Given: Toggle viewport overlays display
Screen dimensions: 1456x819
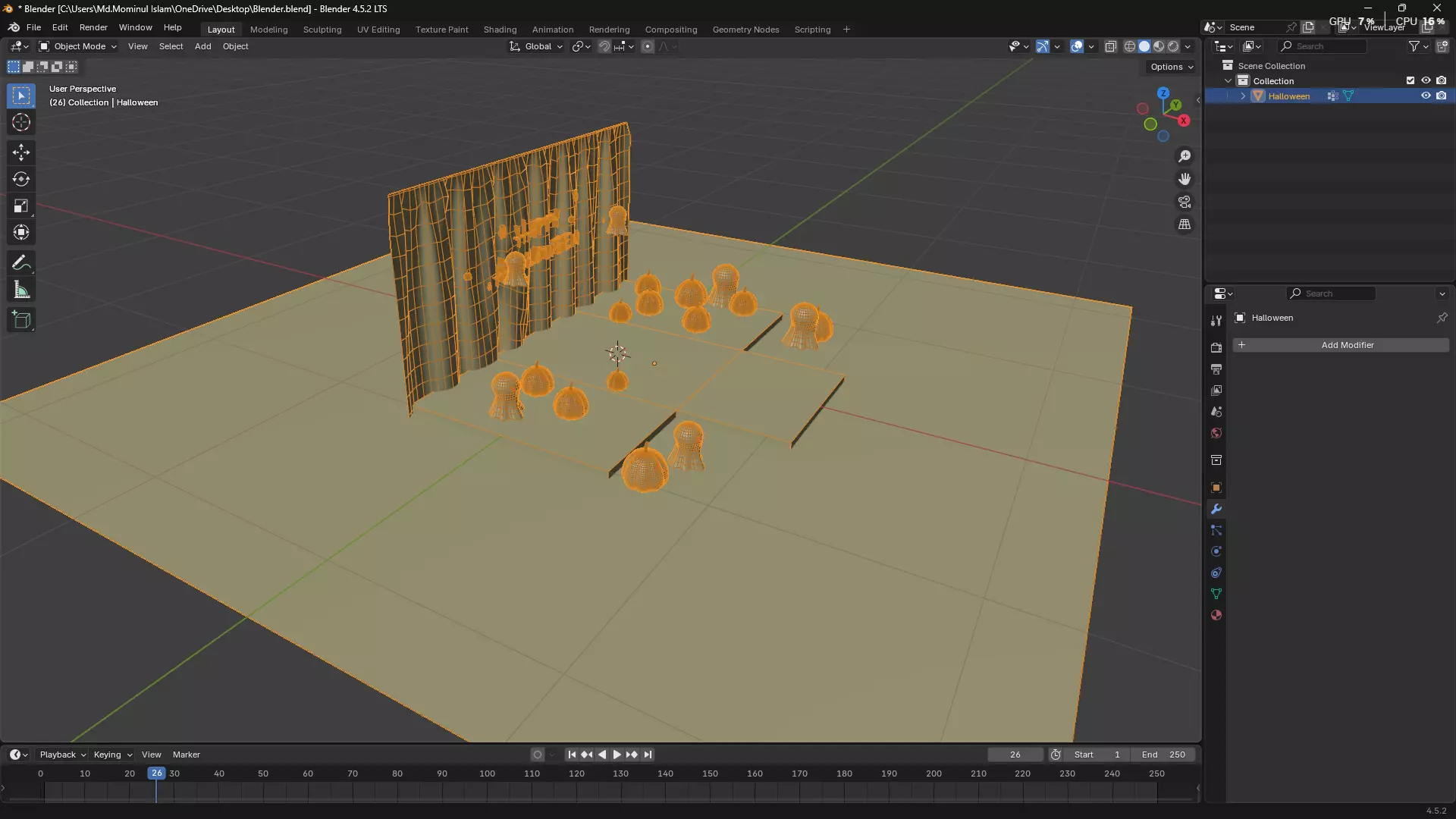Looking at the screenshot, I should [x=1076, y=46].
